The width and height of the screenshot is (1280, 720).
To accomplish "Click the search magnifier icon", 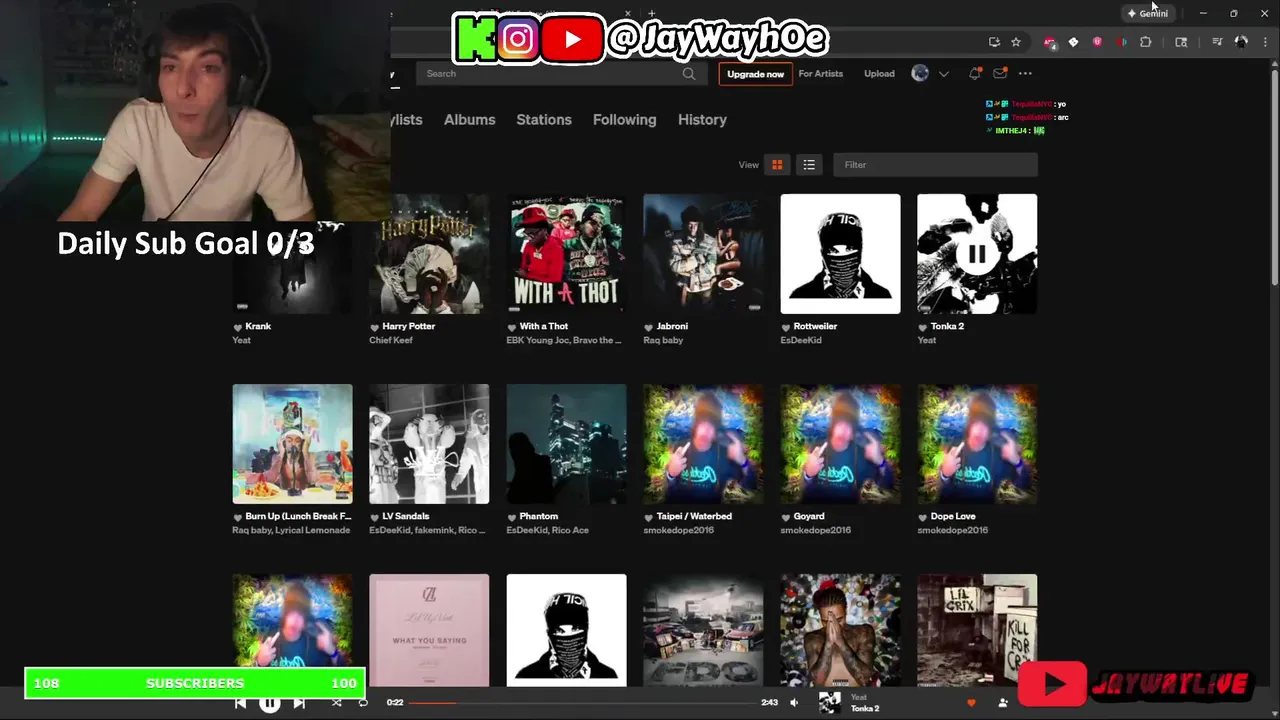I will [689, 74].
